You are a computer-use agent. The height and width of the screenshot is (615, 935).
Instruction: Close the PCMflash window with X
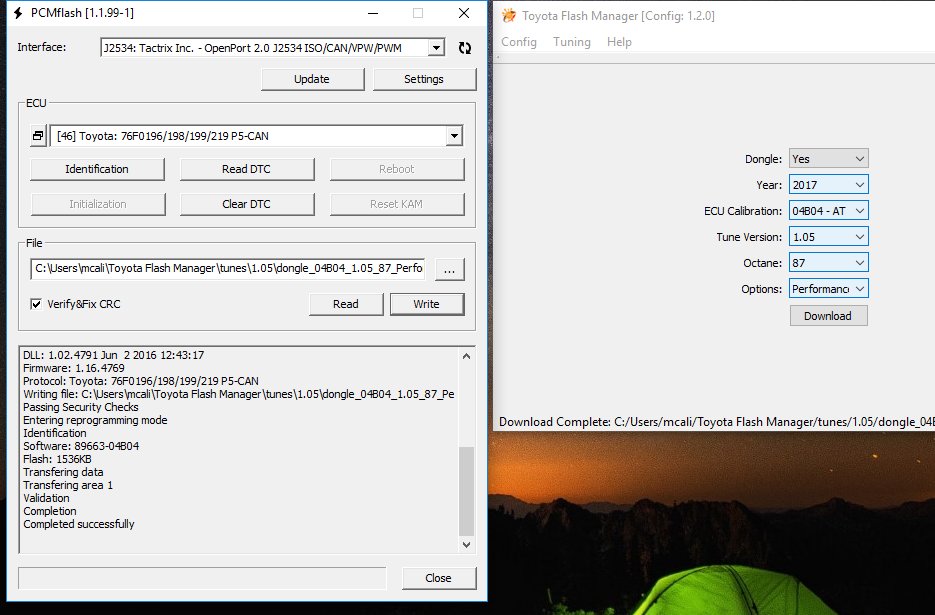pyautogui.click(x=464, y=13)
